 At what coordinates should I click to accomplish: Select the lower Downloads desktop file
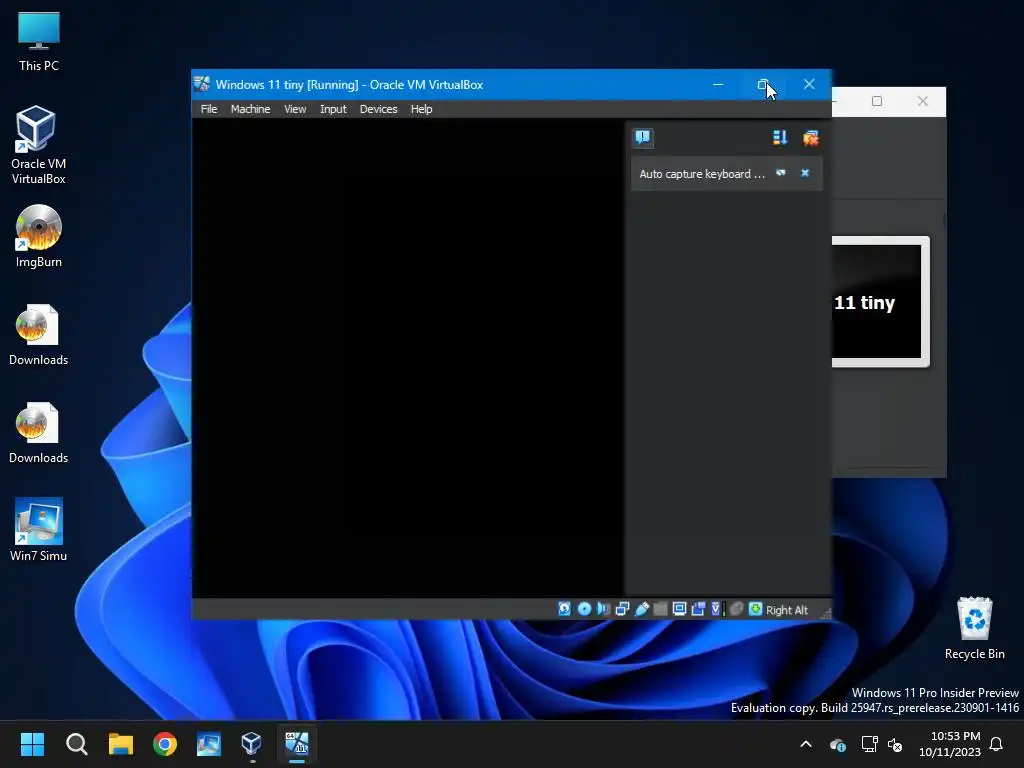pos(39,433)
